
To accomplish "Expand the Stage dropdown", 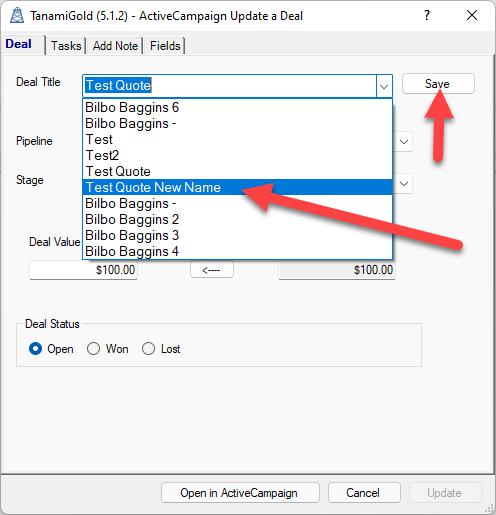I will 404,184.
